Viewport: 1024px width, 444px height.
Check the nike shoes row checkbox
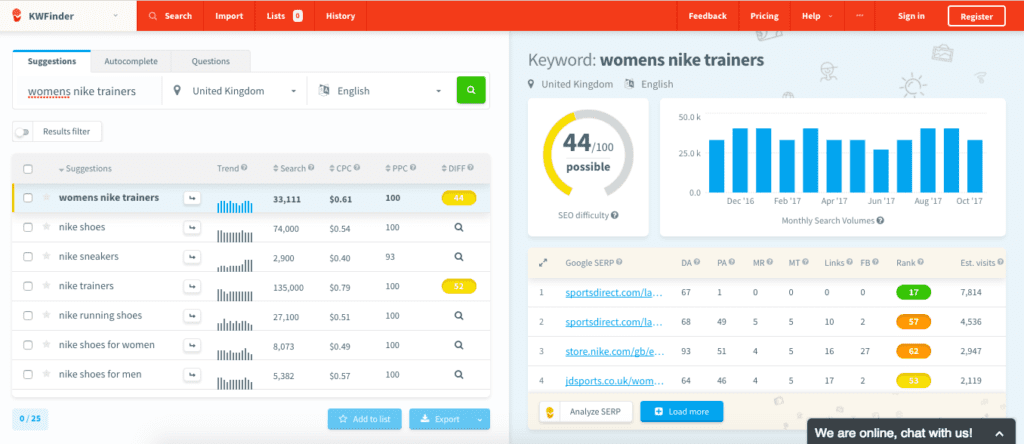[28, 227]
